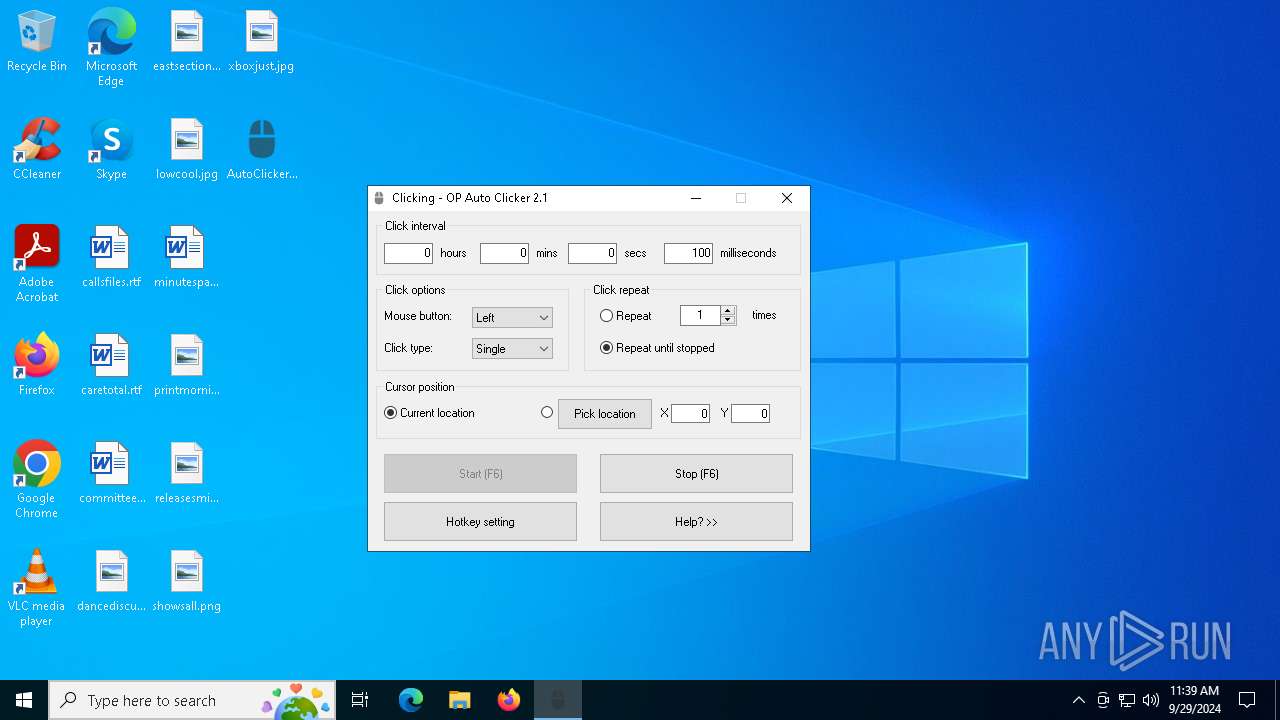Show hidden system tray icons
Image resolution: width=1280 pixels, height=720 pixels.
pos(1078,700)
